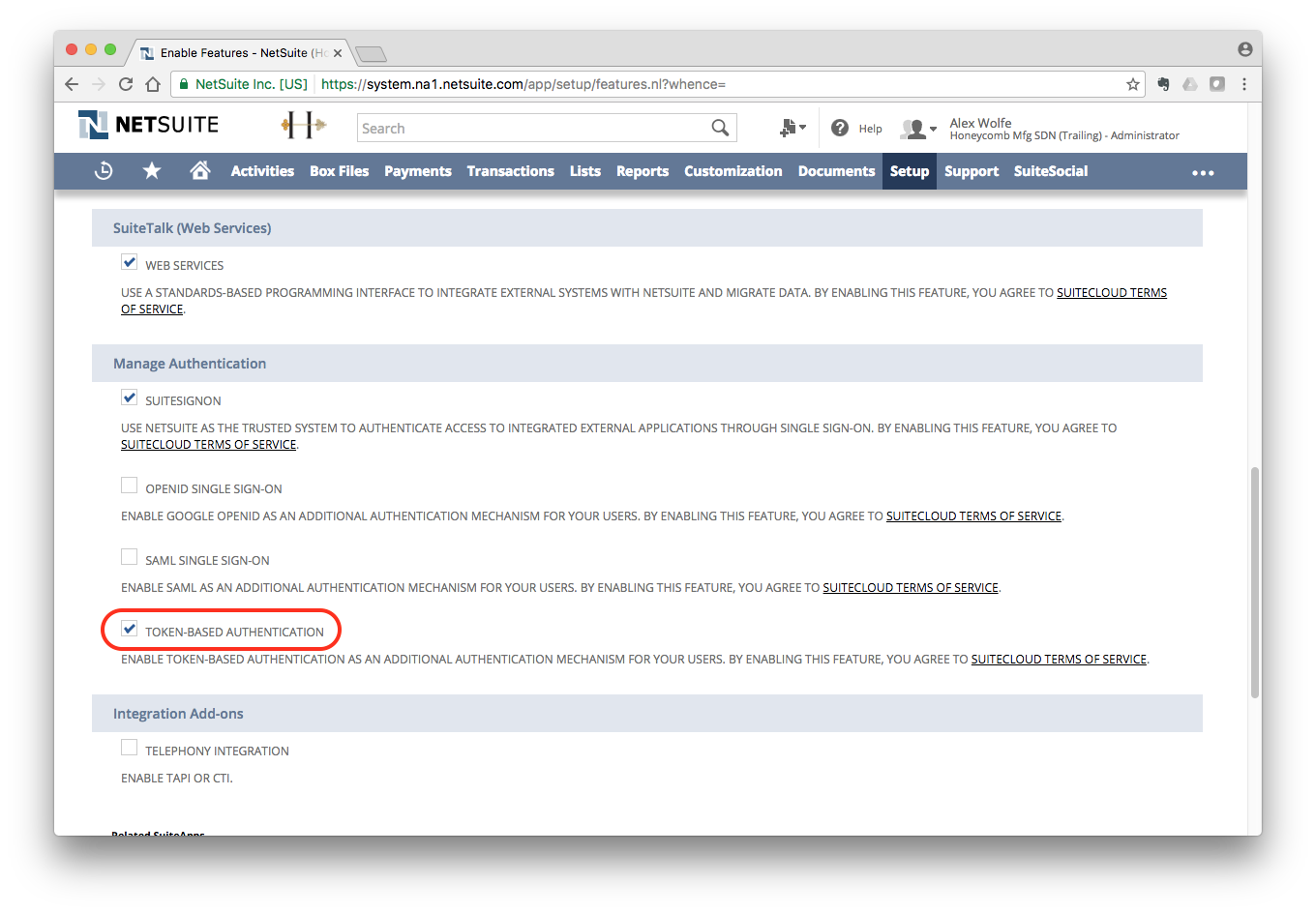
Task: Open SuiteCloud Terms link under SAML
Action: pyautogui.click(x=911, y=587)
